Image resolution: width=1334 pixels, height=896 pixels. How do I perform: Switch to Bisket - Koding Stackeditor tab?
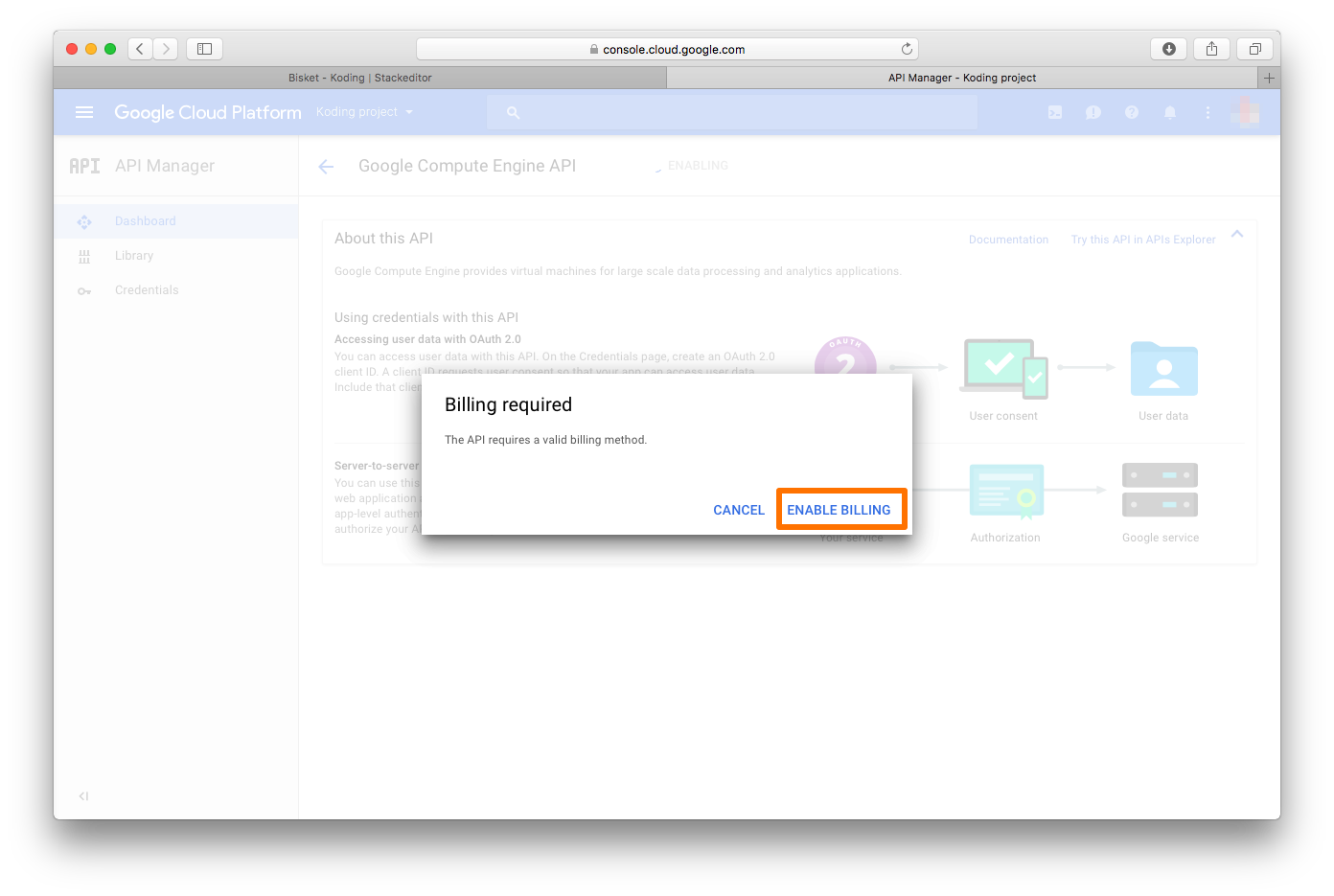(360, 78)
